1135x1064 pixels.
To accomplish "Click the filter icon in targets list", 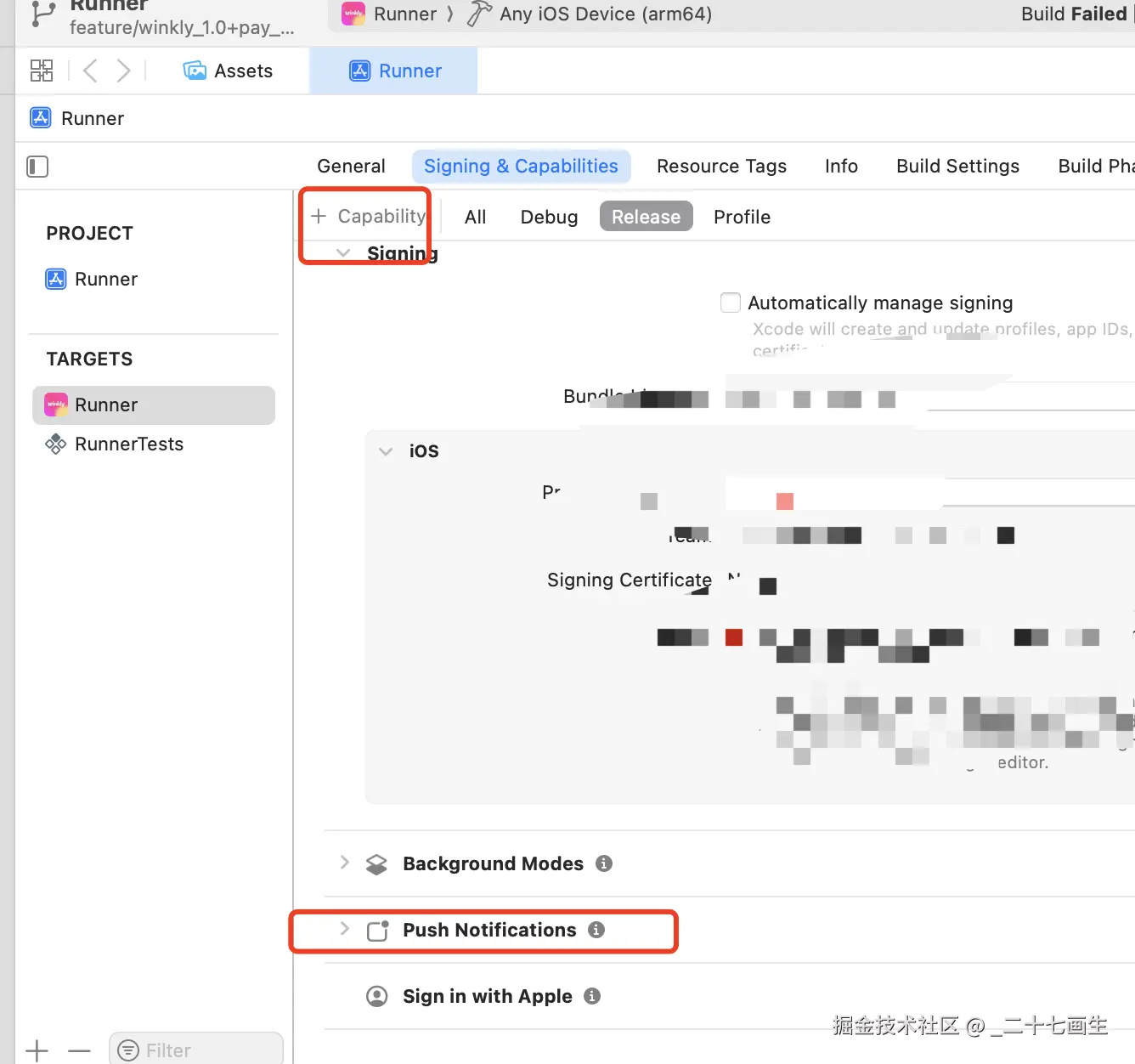I will (x=128, y=1050).
